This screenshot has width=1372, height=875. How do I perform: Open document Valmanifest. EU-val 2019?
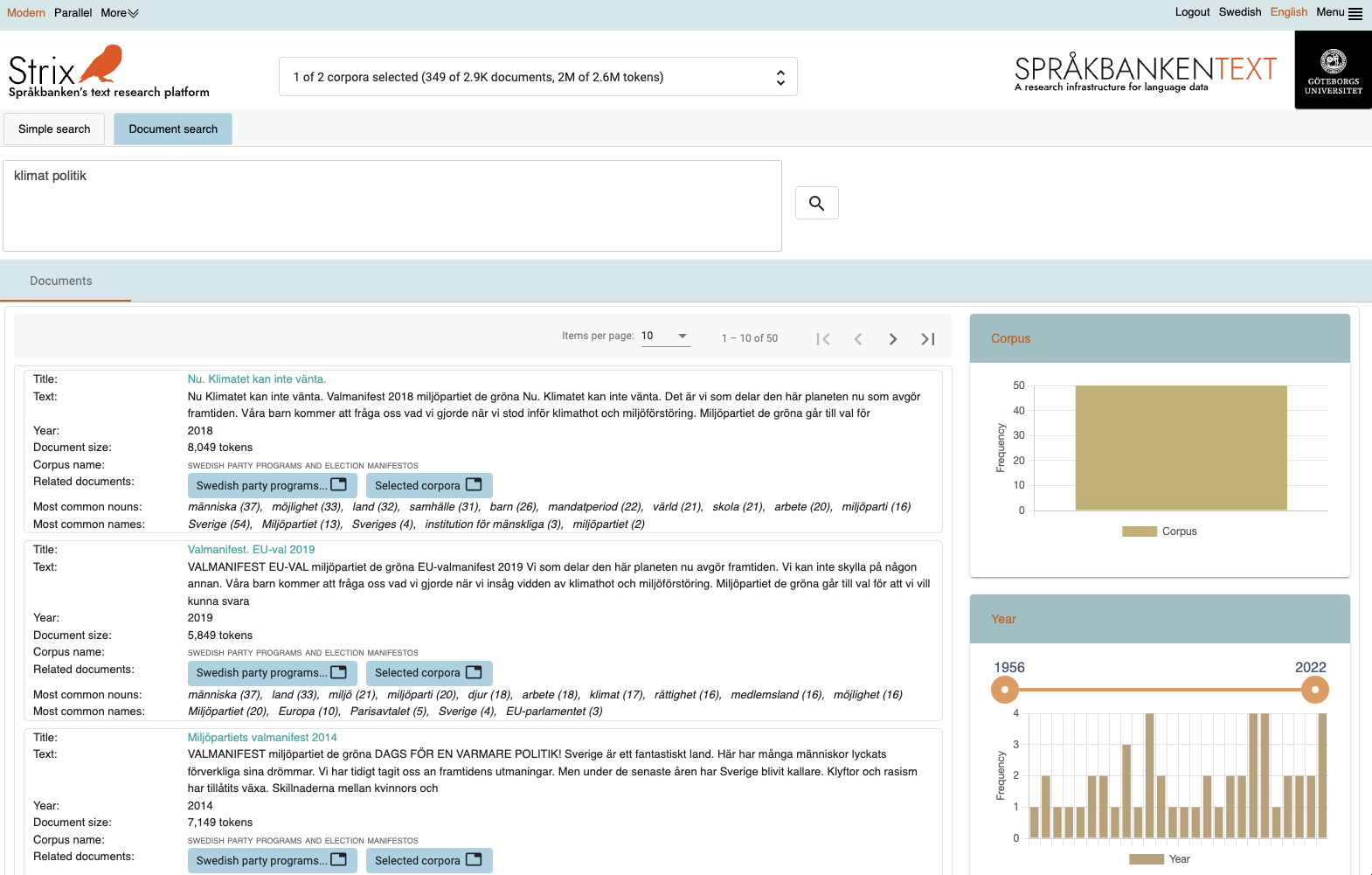coord(251,550)
